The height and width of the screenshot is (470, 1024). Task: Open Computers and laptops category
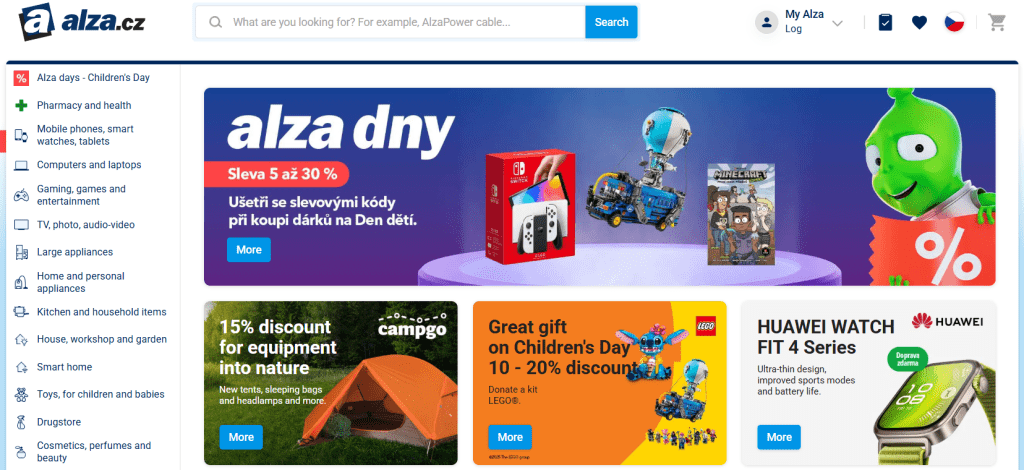pyautogui.click(x=89, y=165)
